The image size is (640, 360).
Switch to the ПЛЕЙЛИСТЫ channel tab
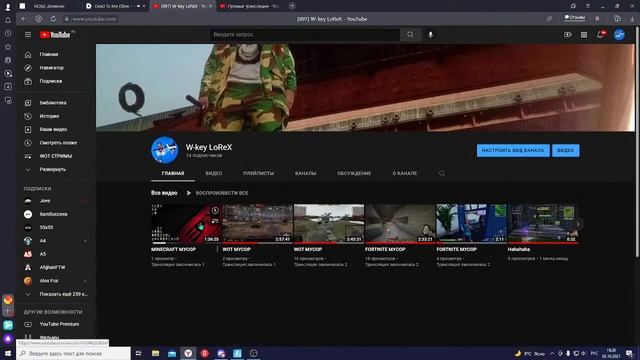tap(258, 173)
